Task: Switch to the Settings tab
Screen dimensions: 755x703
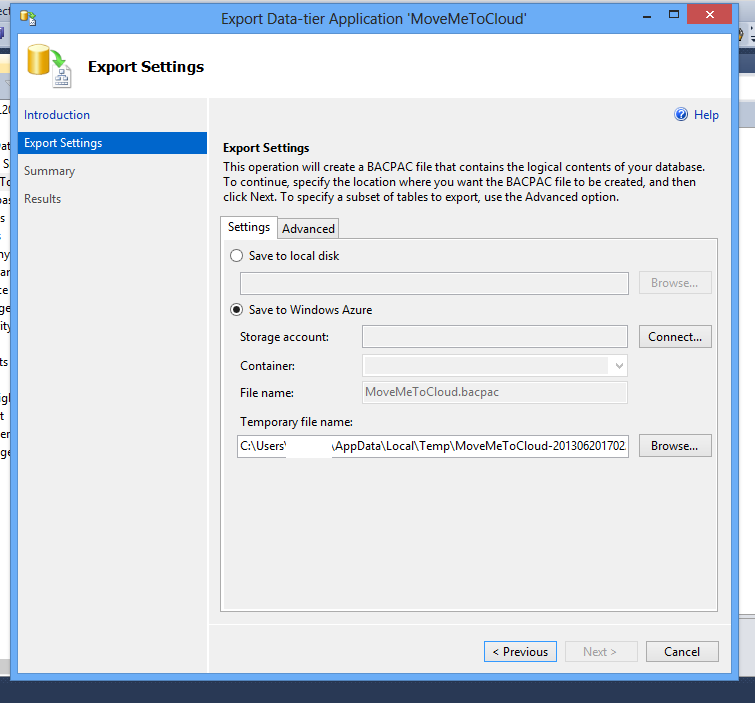Action: (249, 228)
